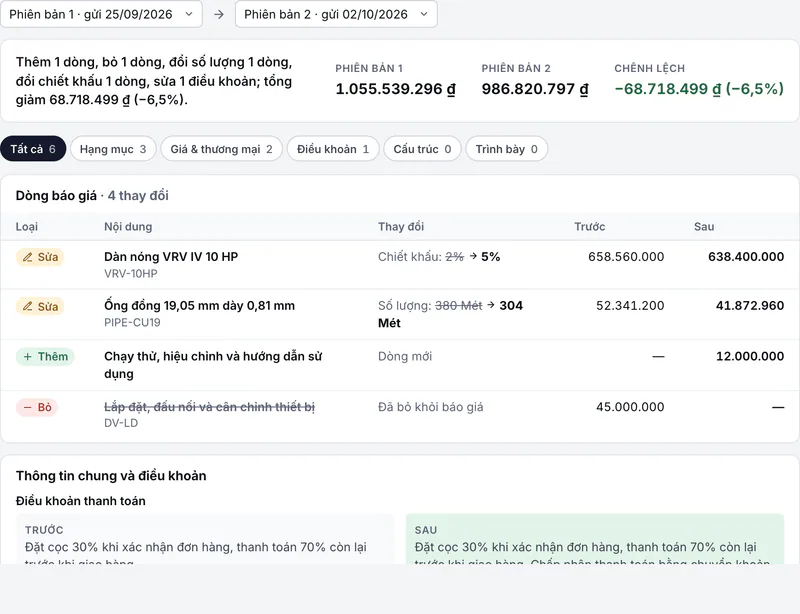Image resolution: width=800 pixels, height=614 pixels.
Task: Filter by Giá & thương mại changes
Action: pos(221,149)
